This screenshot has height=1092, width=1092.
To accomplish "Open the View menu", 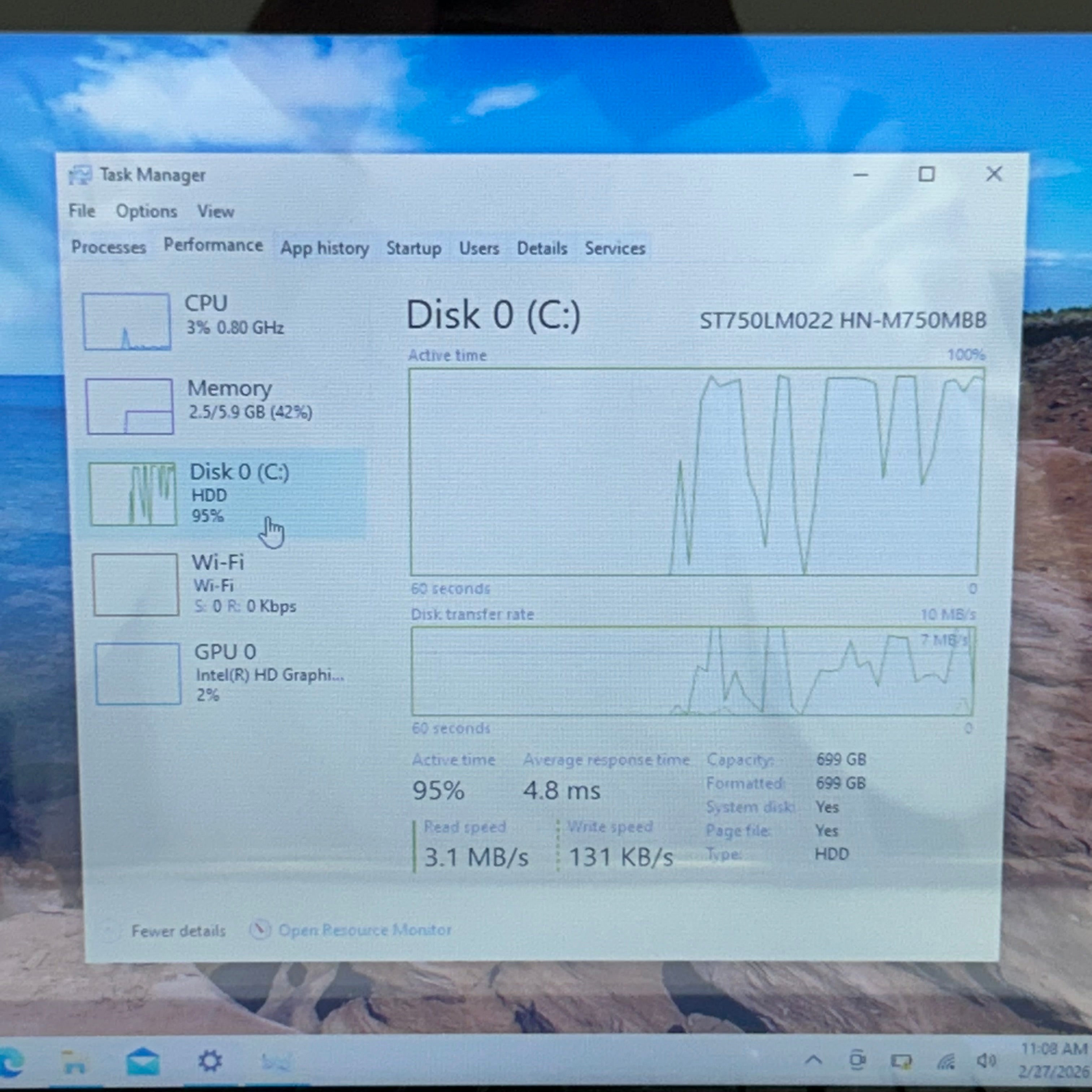I will 215,211.
